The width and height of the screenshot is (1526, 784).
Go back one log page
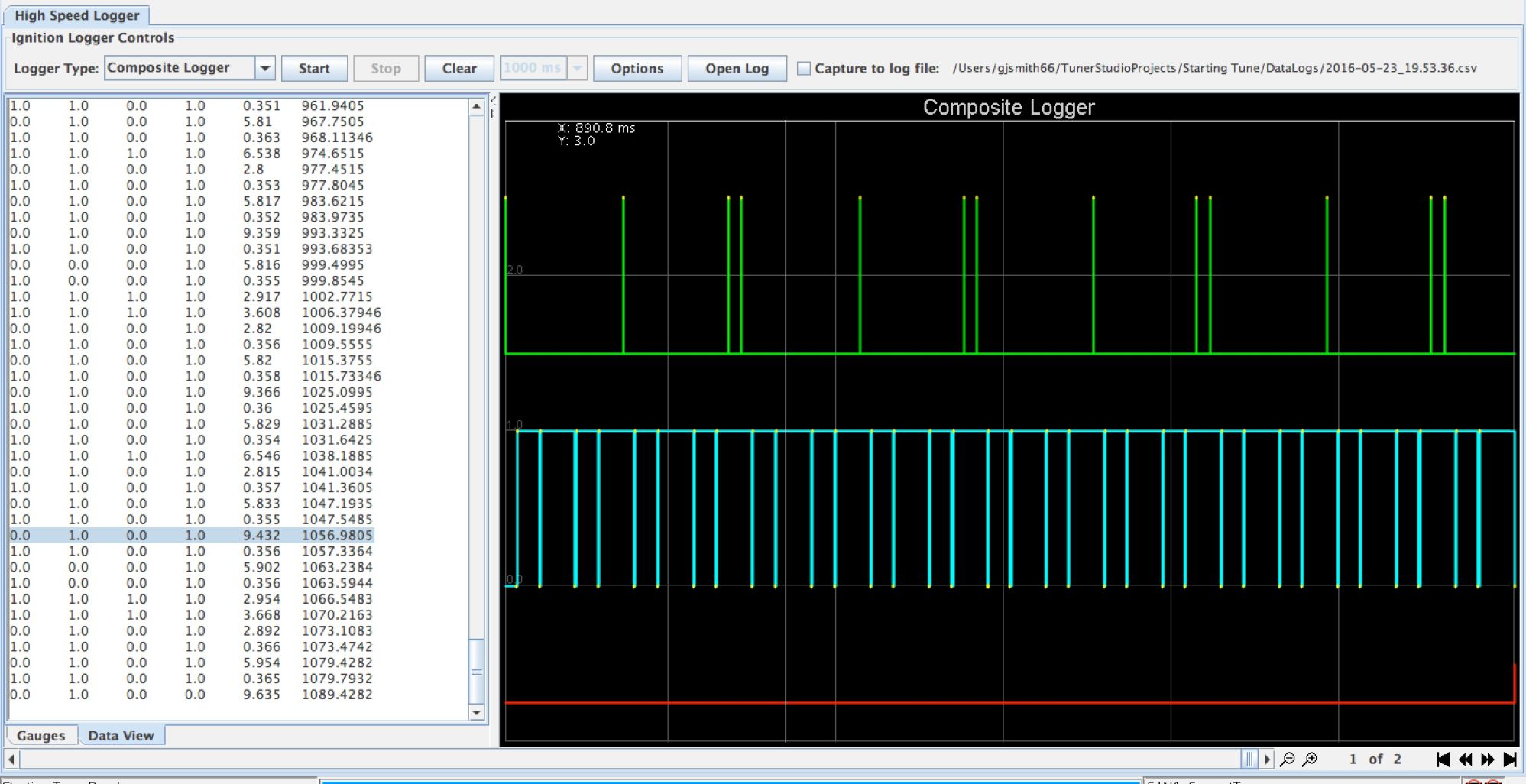pyautogui.click(x=1465, y=759)
